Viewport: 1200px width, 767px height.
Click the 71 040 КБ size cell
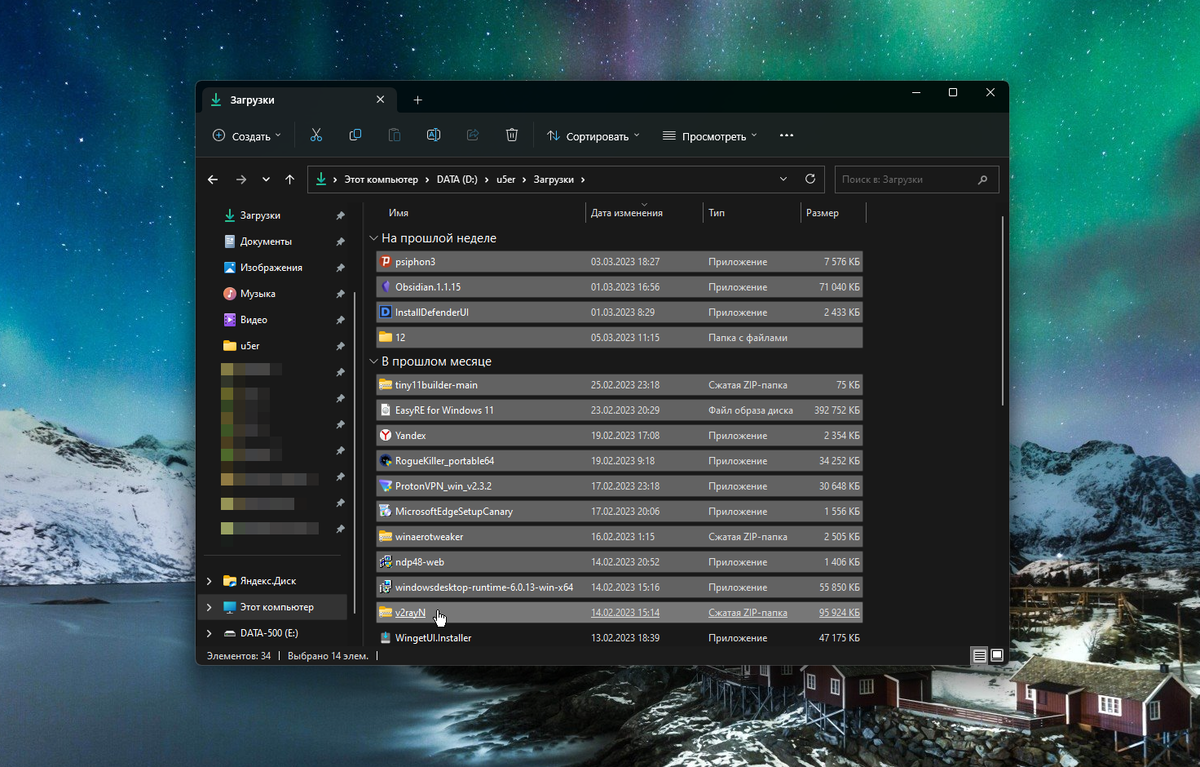[x=837, y=287]
